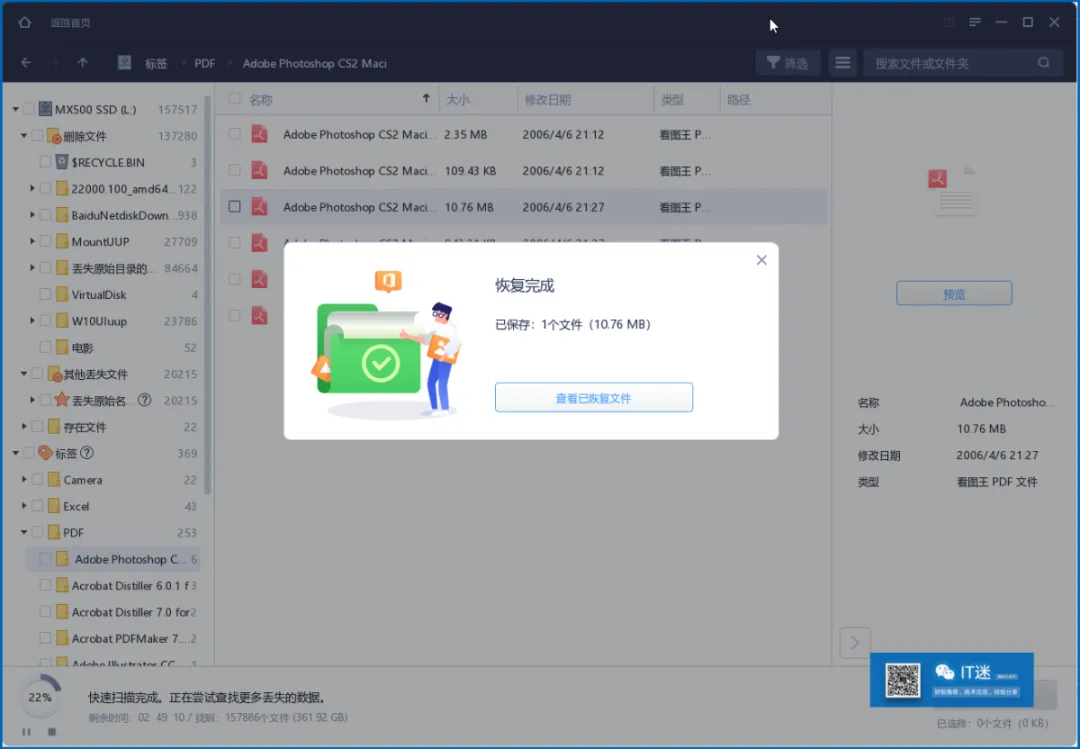Viewport: 1080px width, 749px height.
Task: Expand the Camera tag folder
Action: tap(24, 479)
